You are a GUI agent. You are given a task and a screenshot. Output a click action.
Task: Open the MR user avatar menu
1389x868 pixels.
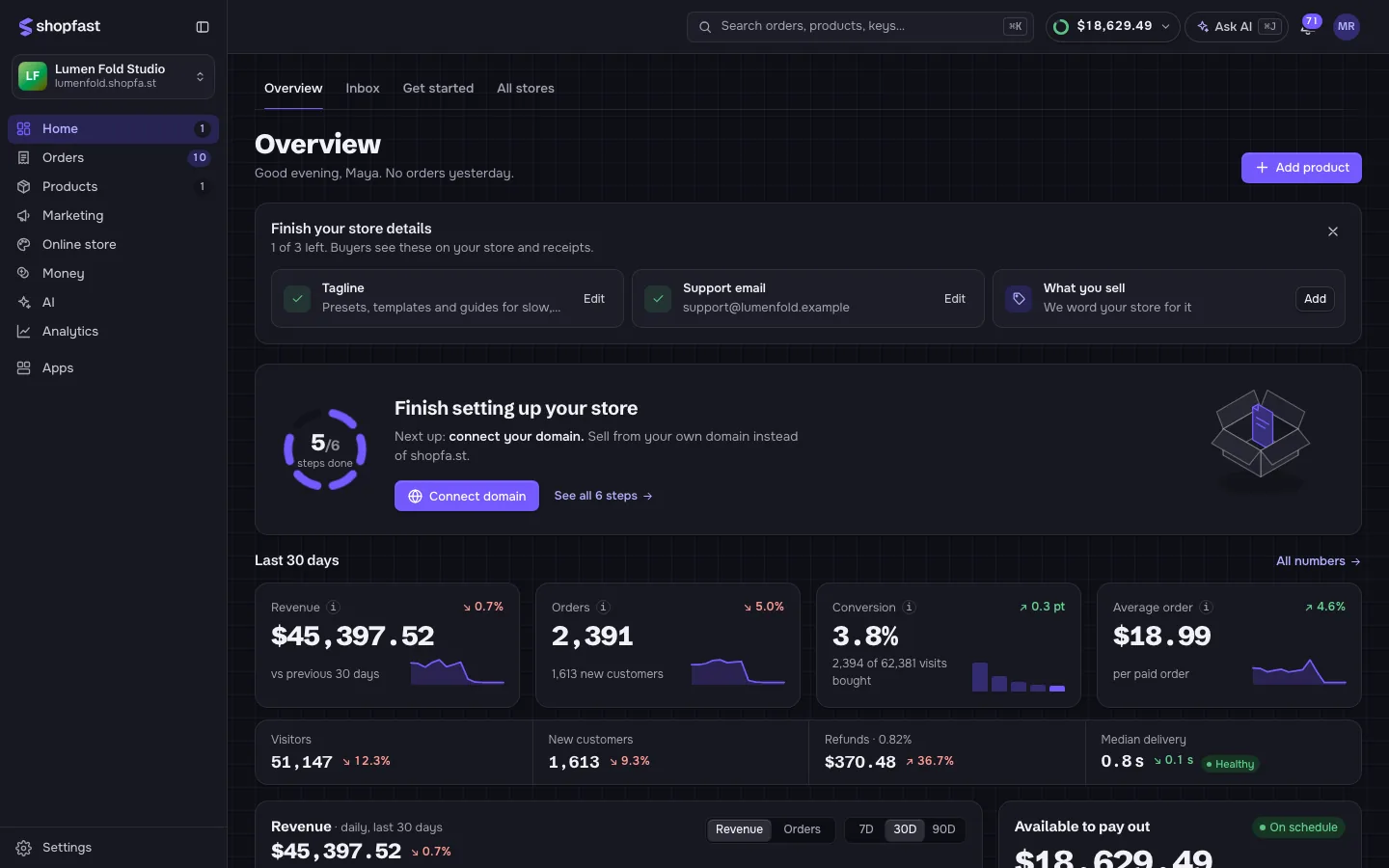[x=1347, y=27]
